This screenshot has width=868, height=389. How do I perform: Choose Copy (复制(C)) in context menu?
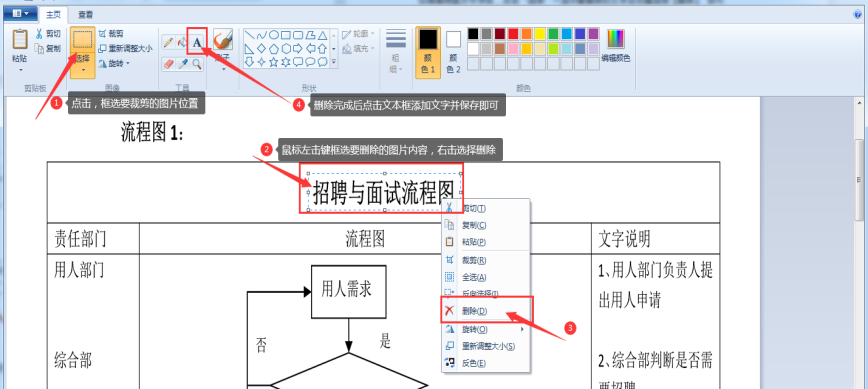(x=485, y=225)
